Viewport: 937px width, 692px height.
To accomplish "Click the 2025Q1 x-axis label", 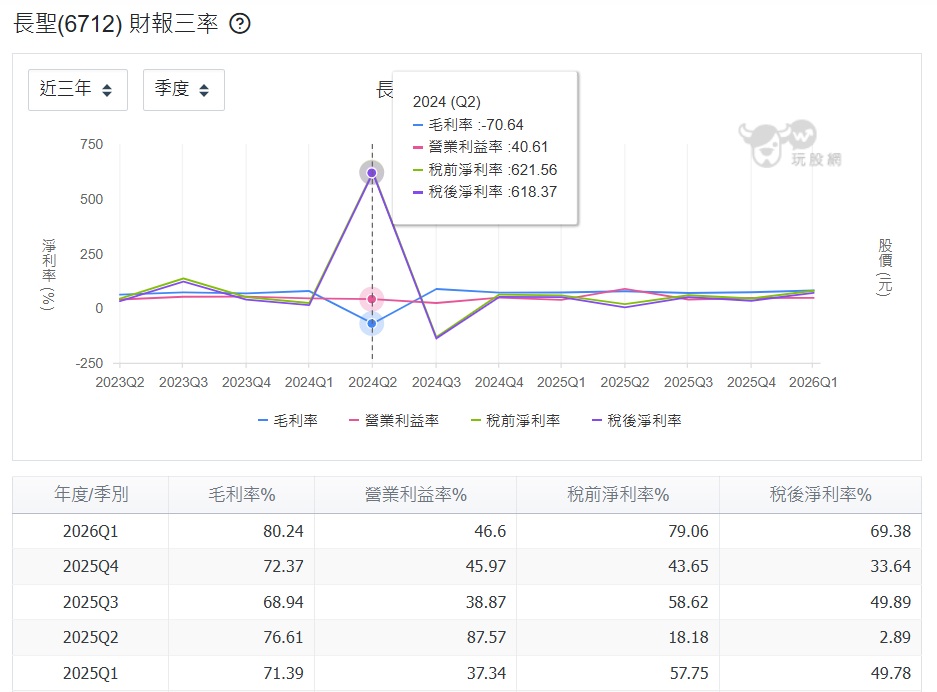I will (x=561, y=382).
